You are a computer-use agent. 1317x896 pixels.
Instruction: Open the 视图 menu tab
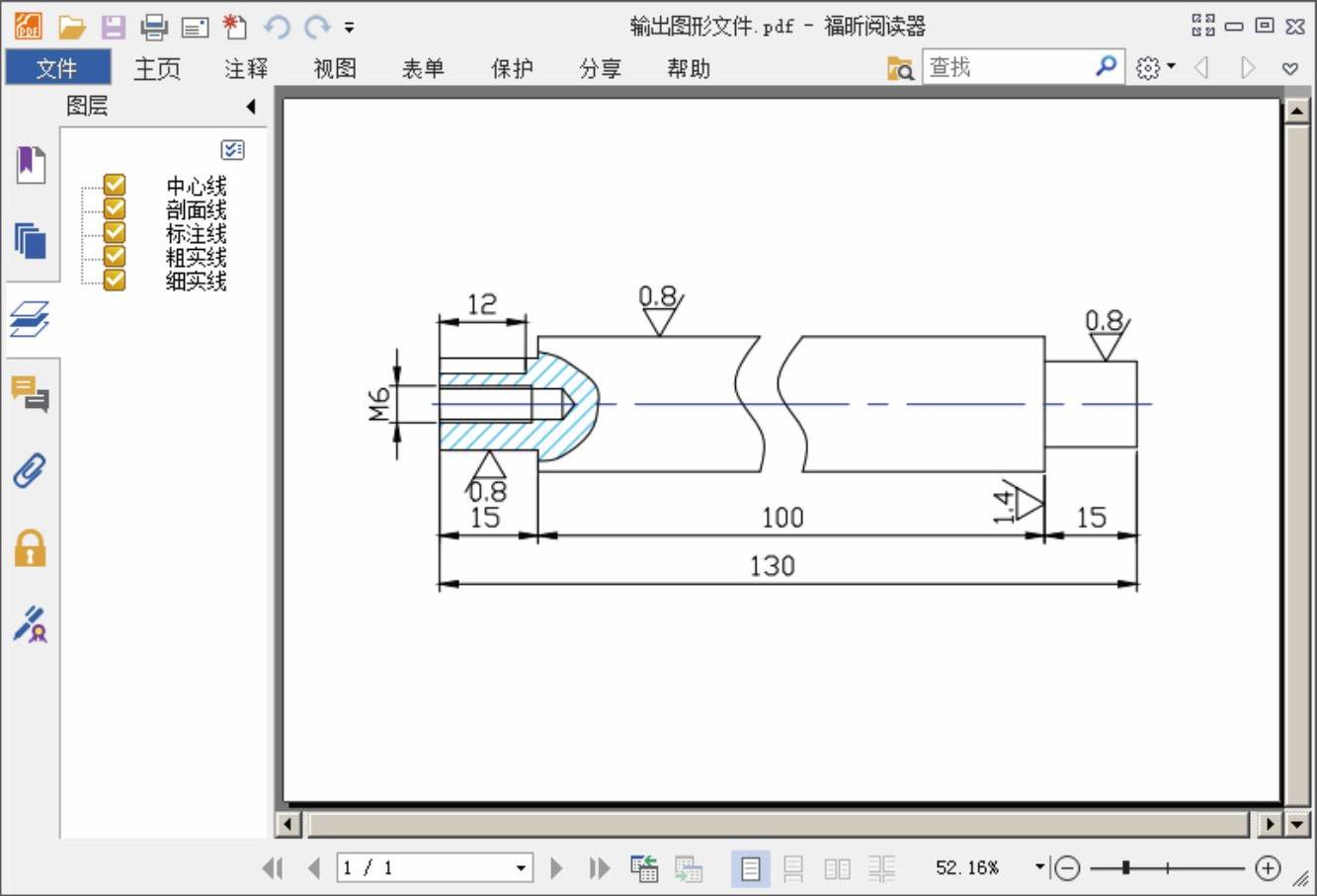coord(335,68)
